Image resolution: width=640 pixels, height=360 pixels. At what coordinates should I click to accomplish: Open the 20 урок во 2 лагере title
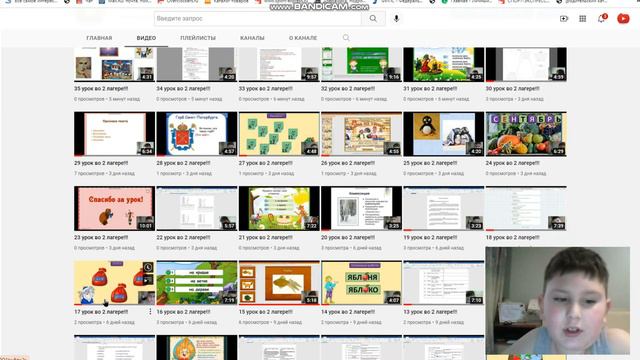348,237
